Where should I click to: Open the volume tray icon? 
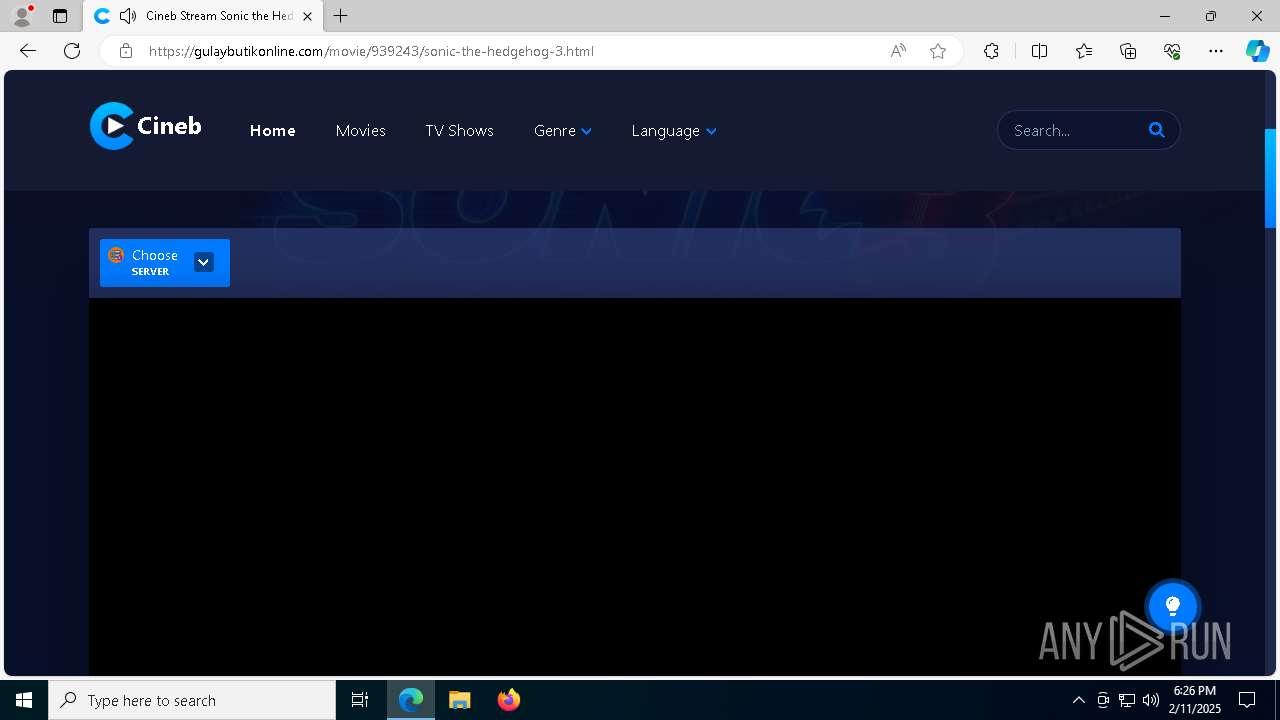(x=1151, y=700)
